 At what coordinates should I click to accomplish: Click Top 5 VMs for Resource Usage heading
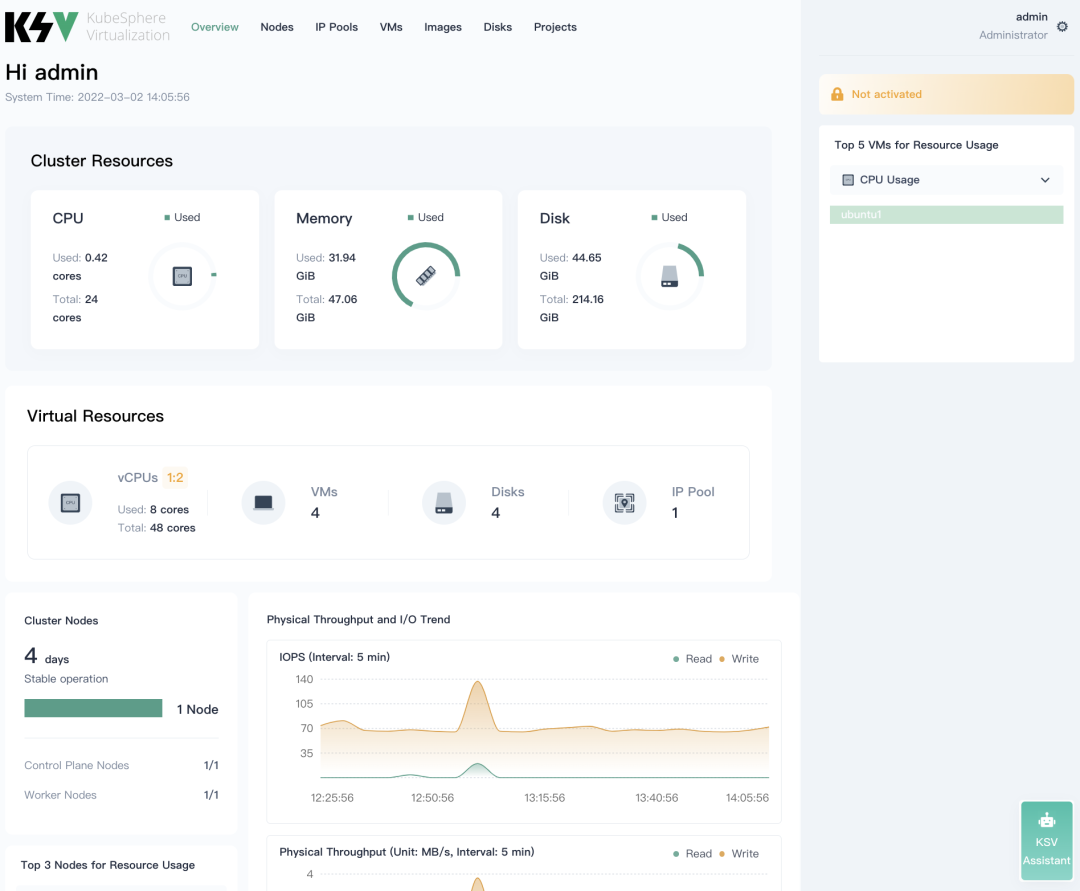(x=916, y=145)
